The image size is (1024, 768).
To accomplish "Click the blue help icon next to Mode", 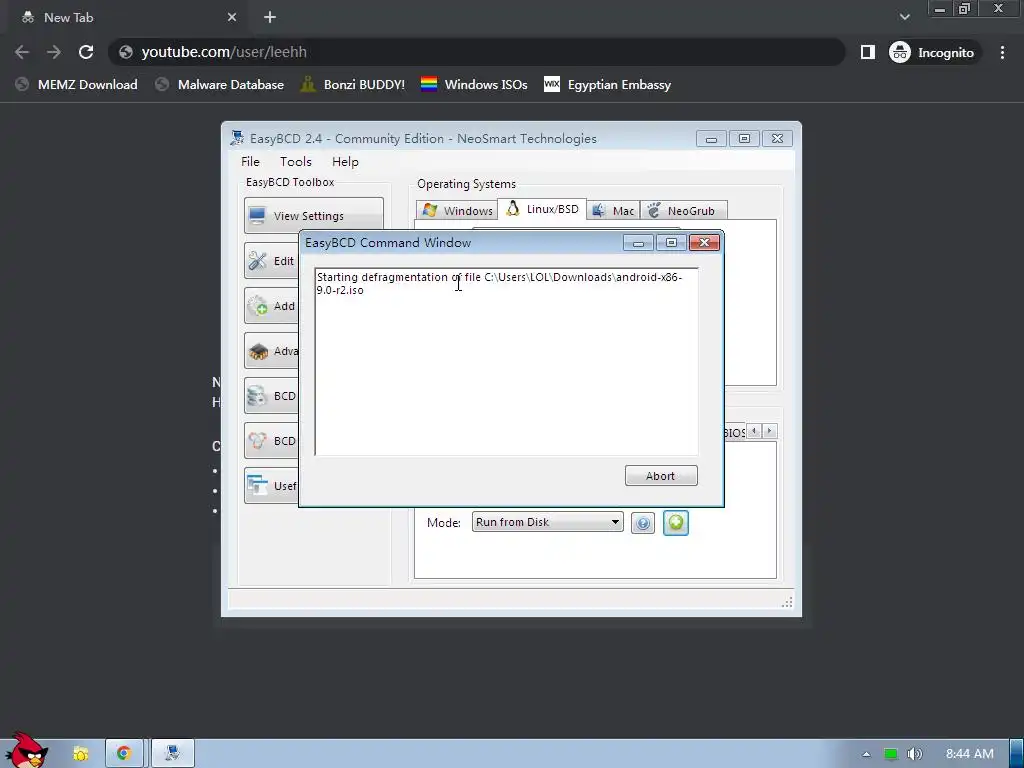I will tap(643, 522).
